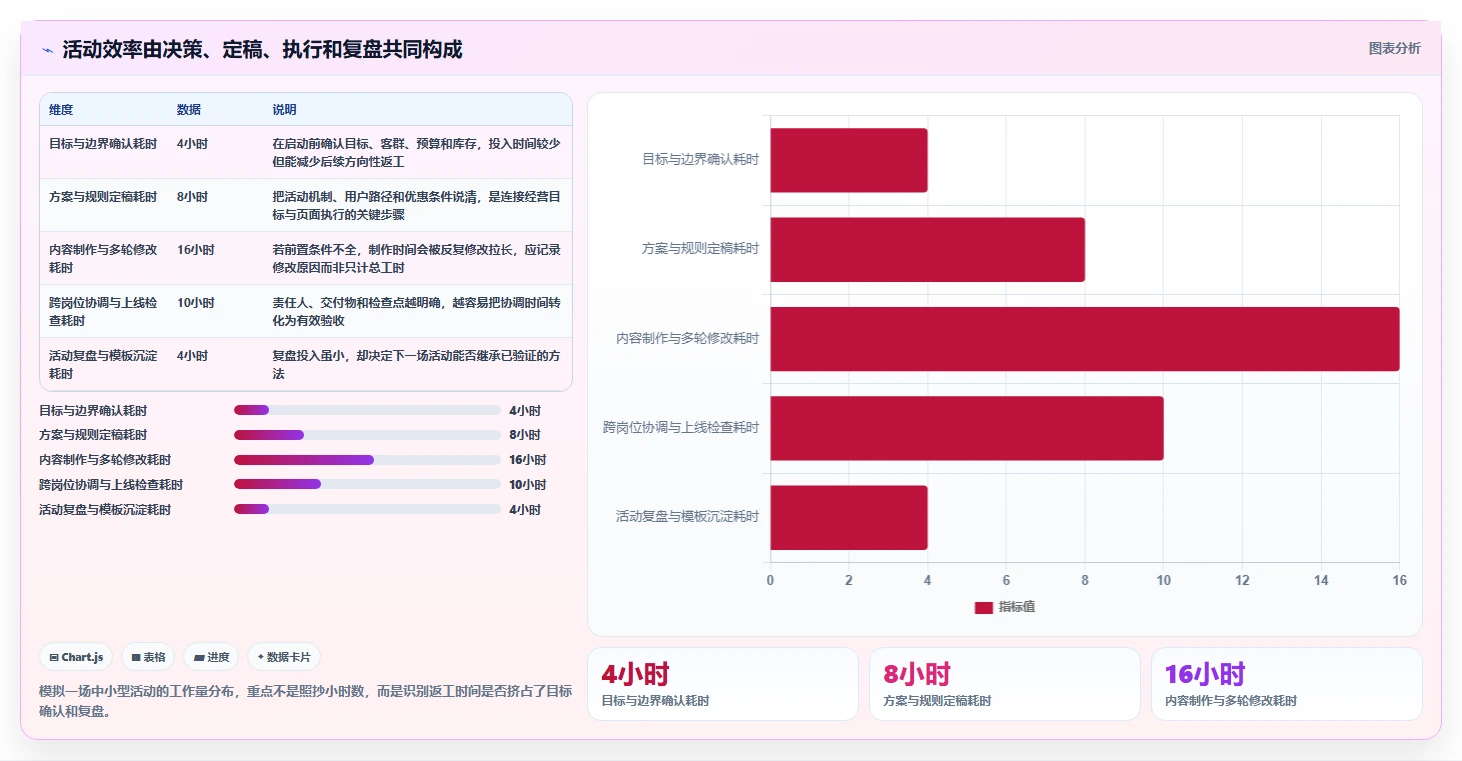Click the 跨岗位协调与上线检查耗时 label in the progress list
1462x761 pixels.
point(111,485)
